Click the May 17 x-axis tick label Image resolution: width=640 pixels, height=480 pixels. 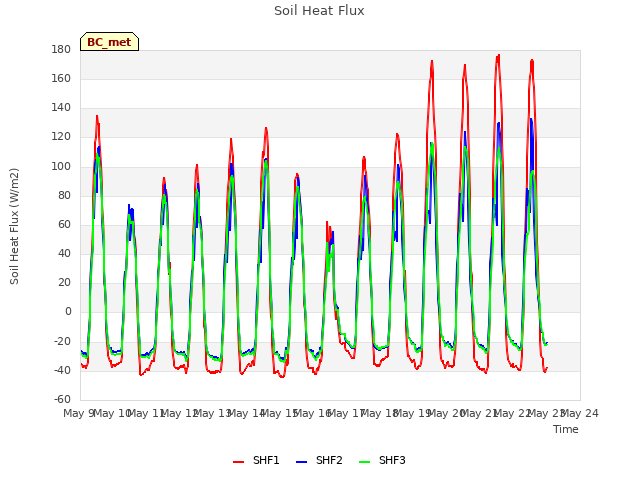click(x=346, y=413)
